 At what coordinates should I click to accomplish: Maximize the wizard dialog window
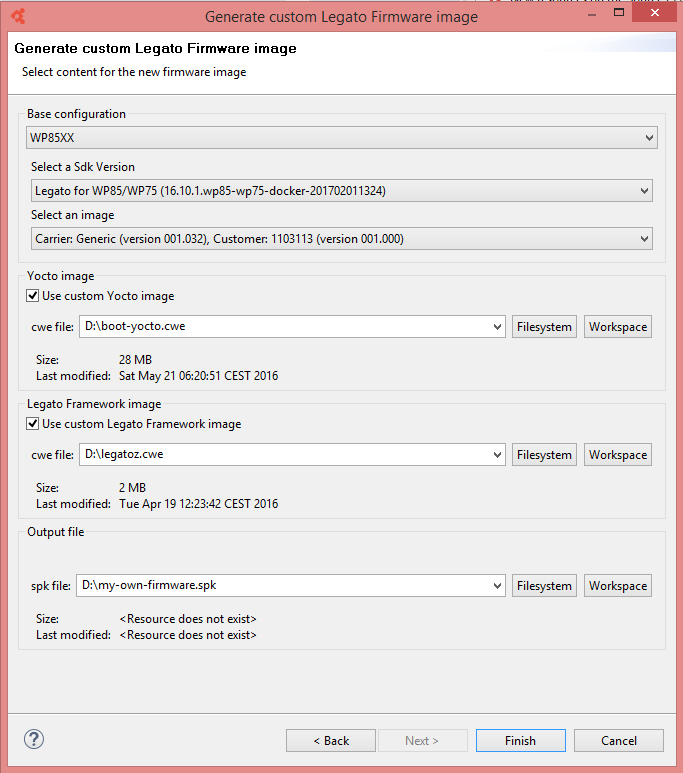619,13
